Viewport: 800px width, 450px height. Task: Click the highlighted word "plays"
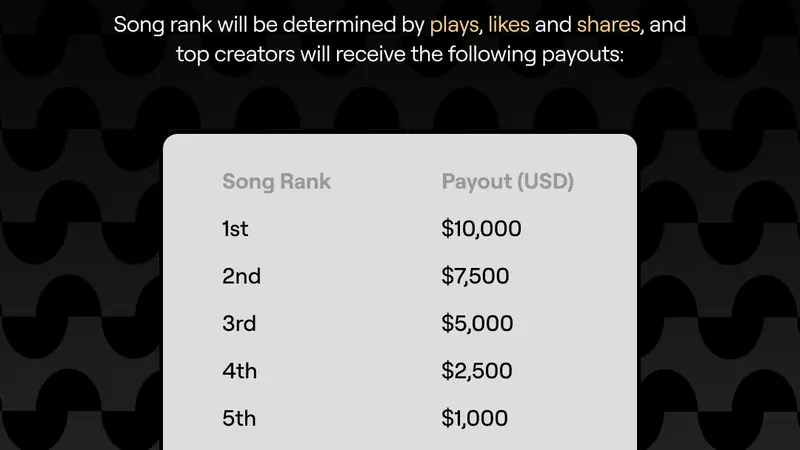(454, 24)
